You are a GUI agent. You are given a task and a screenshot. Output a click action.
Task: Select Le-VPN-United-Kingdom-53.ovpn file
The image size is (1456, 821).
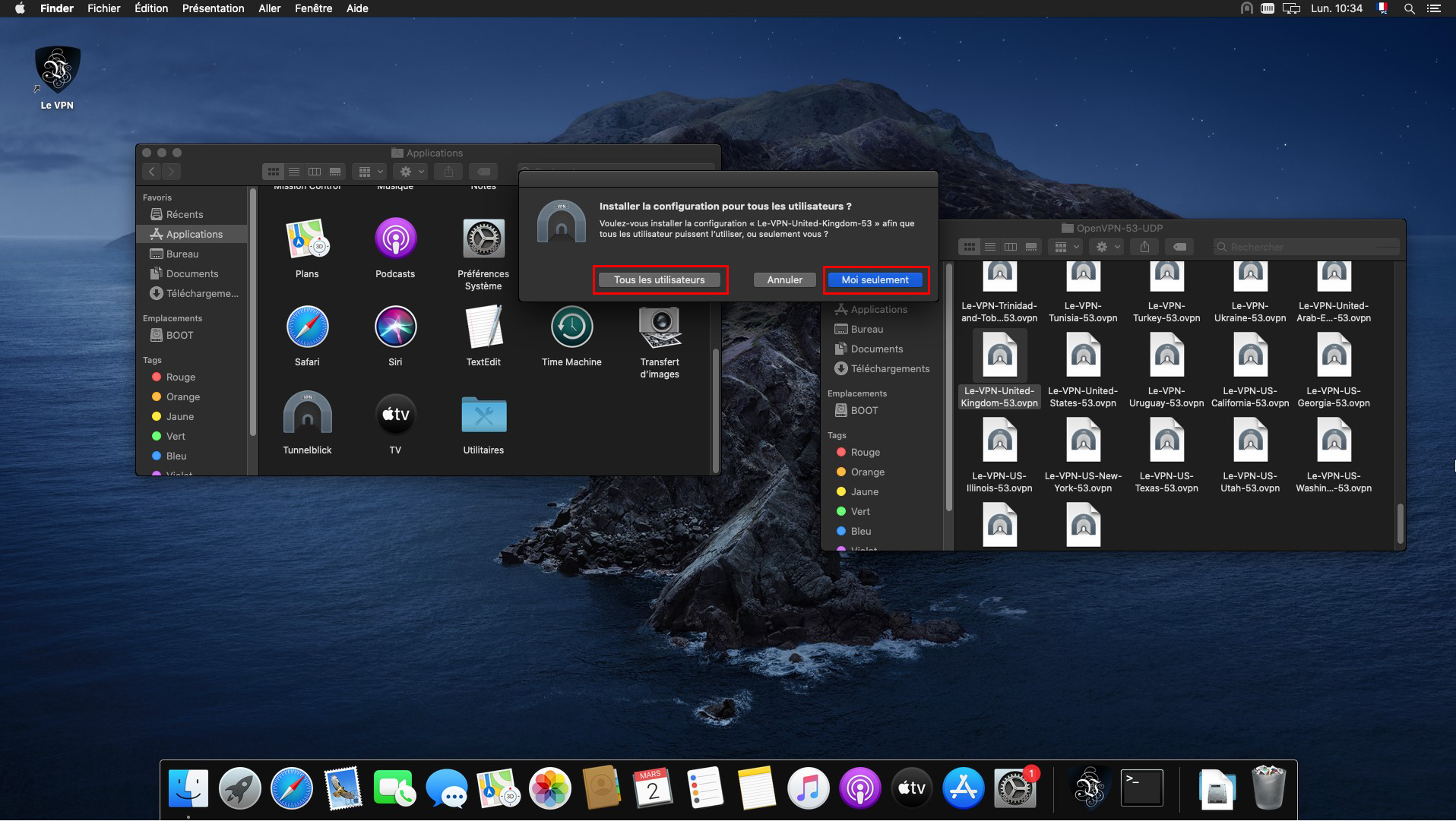click(x=999, y=370)
